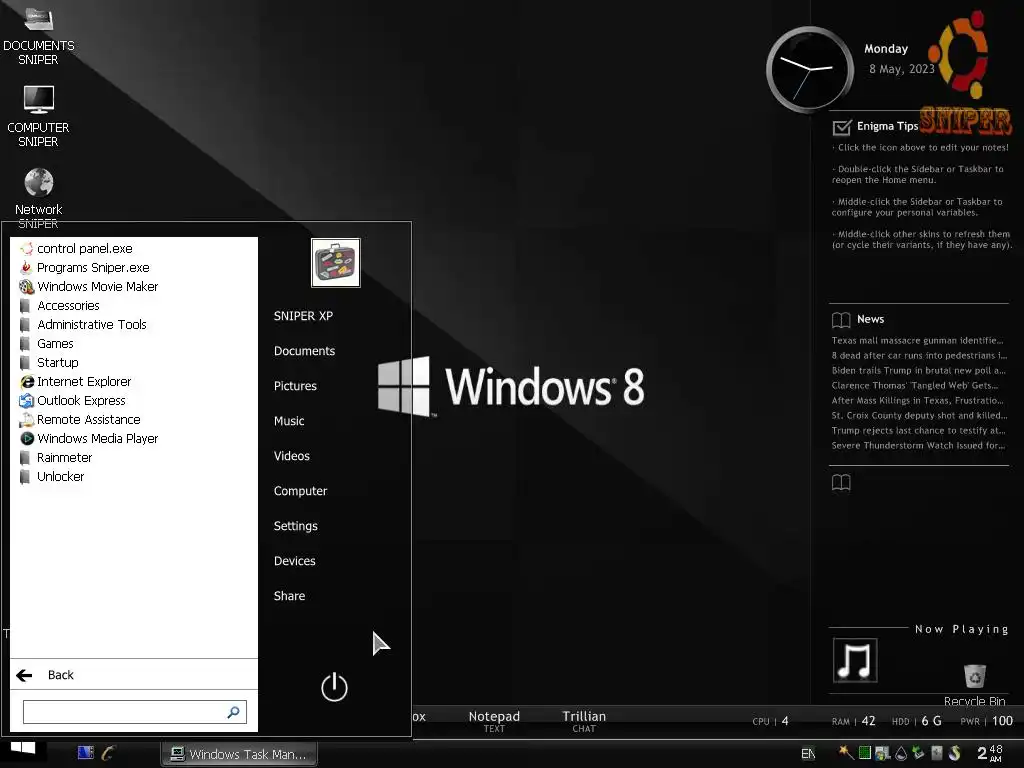Open Videos in the start menu
1024x768 pixels.
[291, 456]
